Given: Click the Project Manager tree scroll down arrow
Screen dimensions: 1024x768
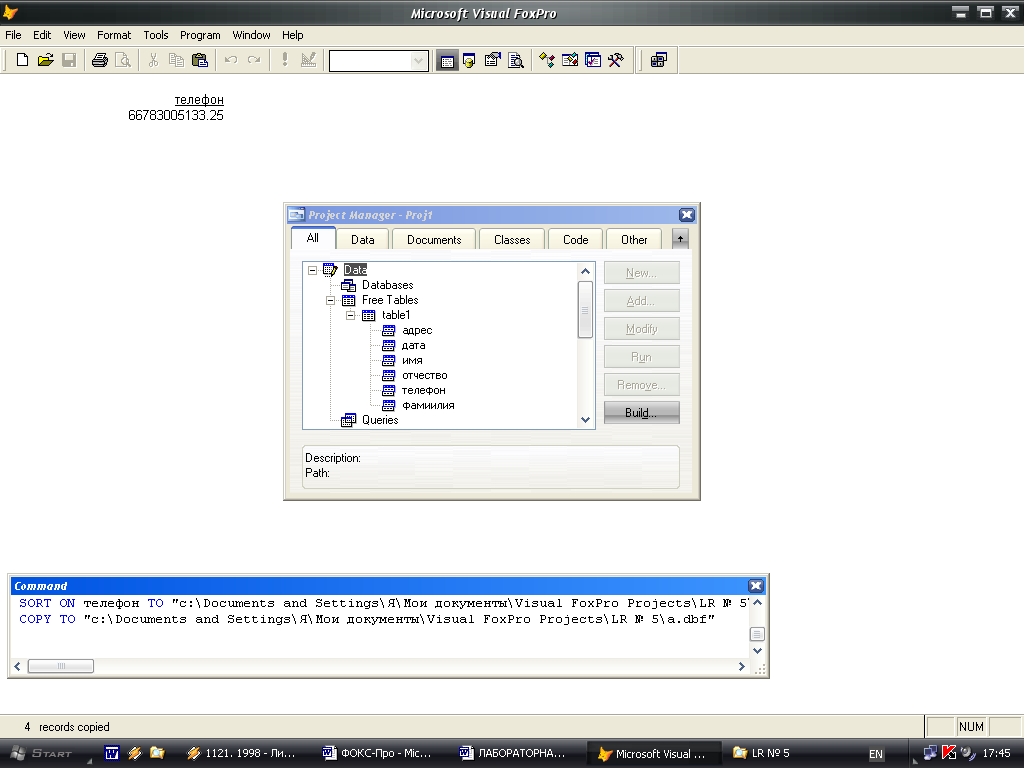Looking at the screenshot, I should point(585,420).
